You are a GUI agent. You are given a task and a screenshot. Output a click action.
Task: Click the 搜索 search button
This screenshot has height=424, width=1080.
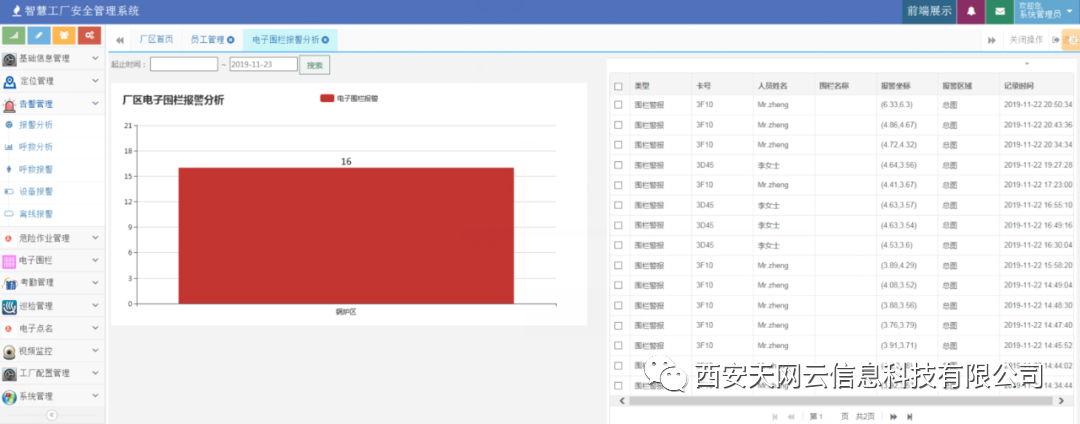(315, 65)
